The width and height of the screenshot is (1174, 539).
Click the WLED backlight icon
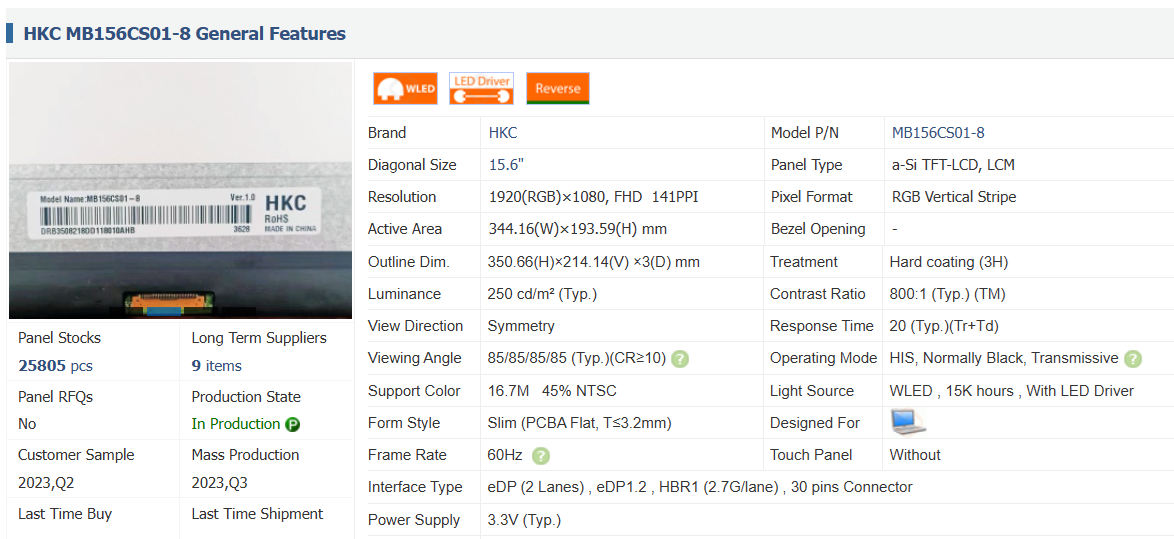click(405, 88)
